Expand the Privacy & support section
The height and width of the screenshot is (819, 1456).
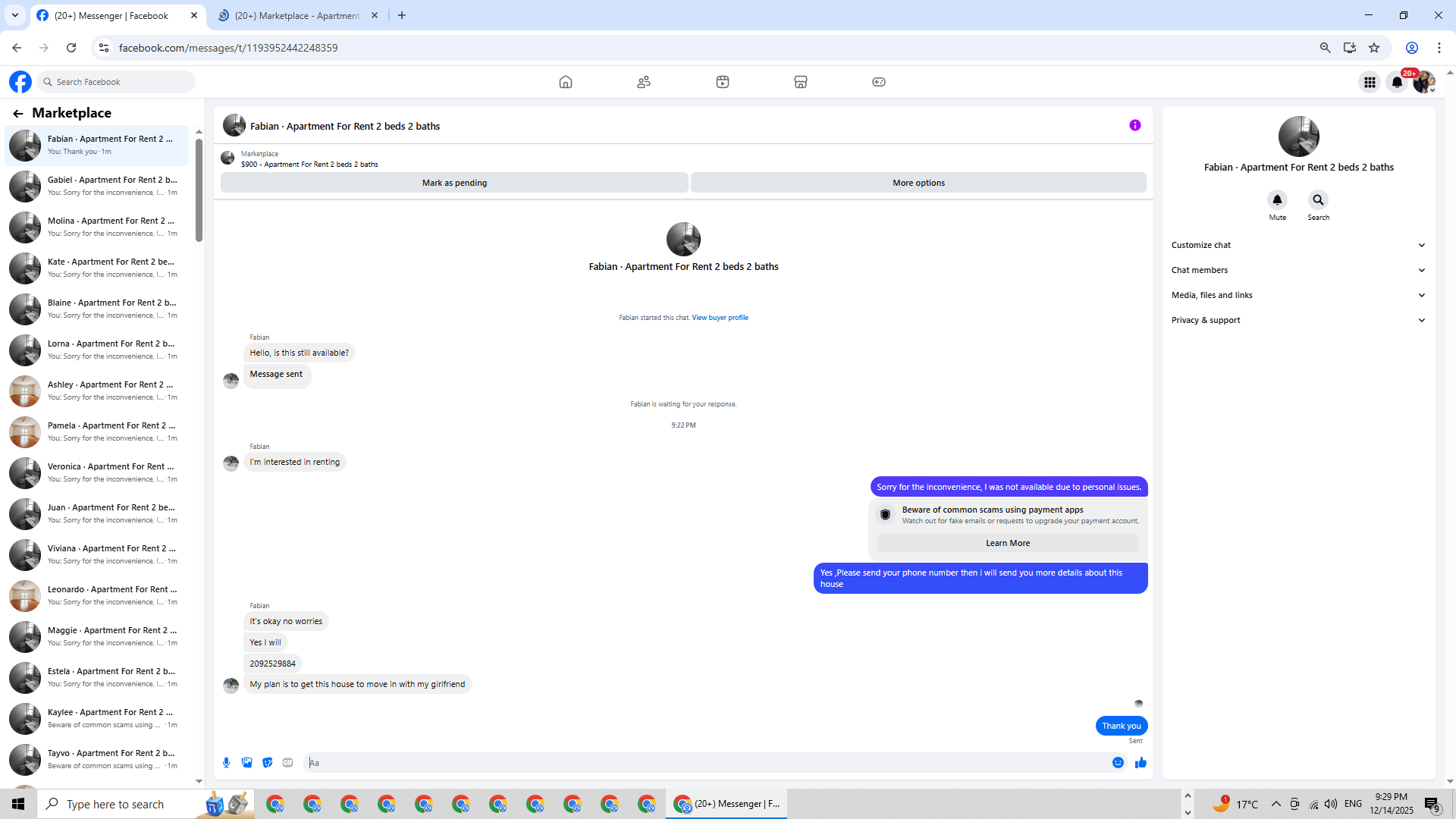[1298, 320]
